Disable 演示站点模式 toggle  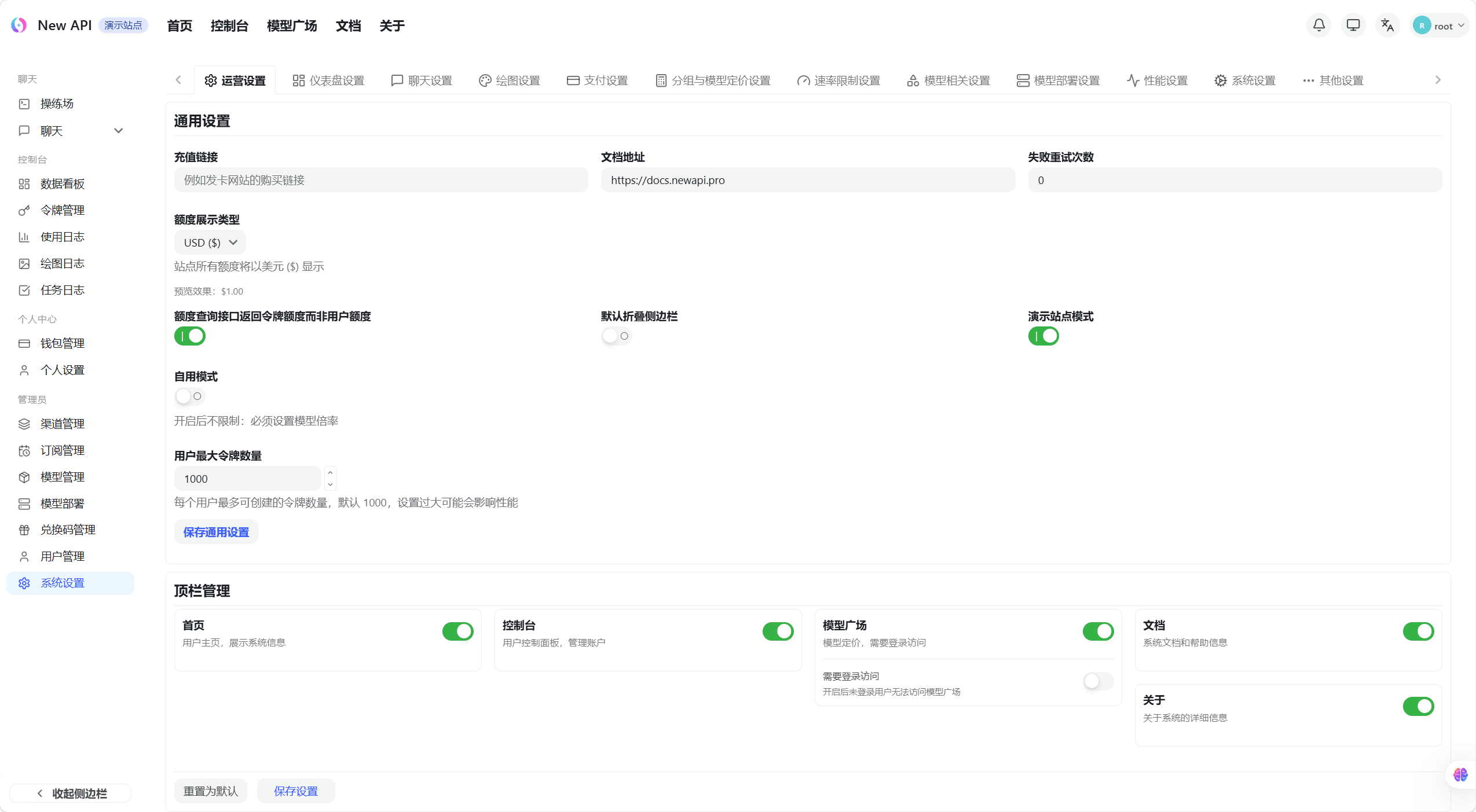tap(1043, 336)
